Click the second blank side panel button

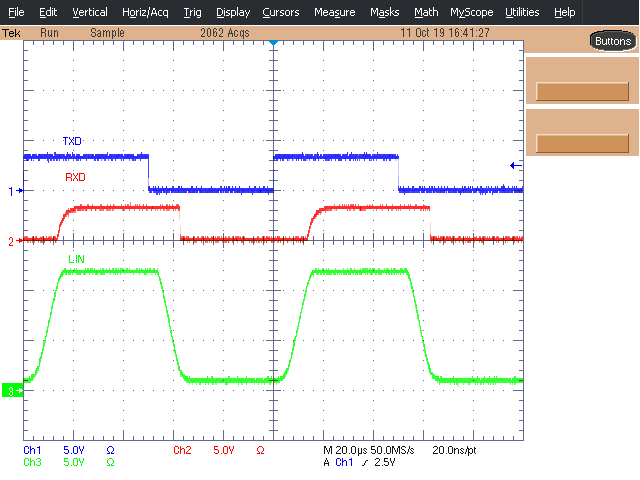[x=582, y=143]
